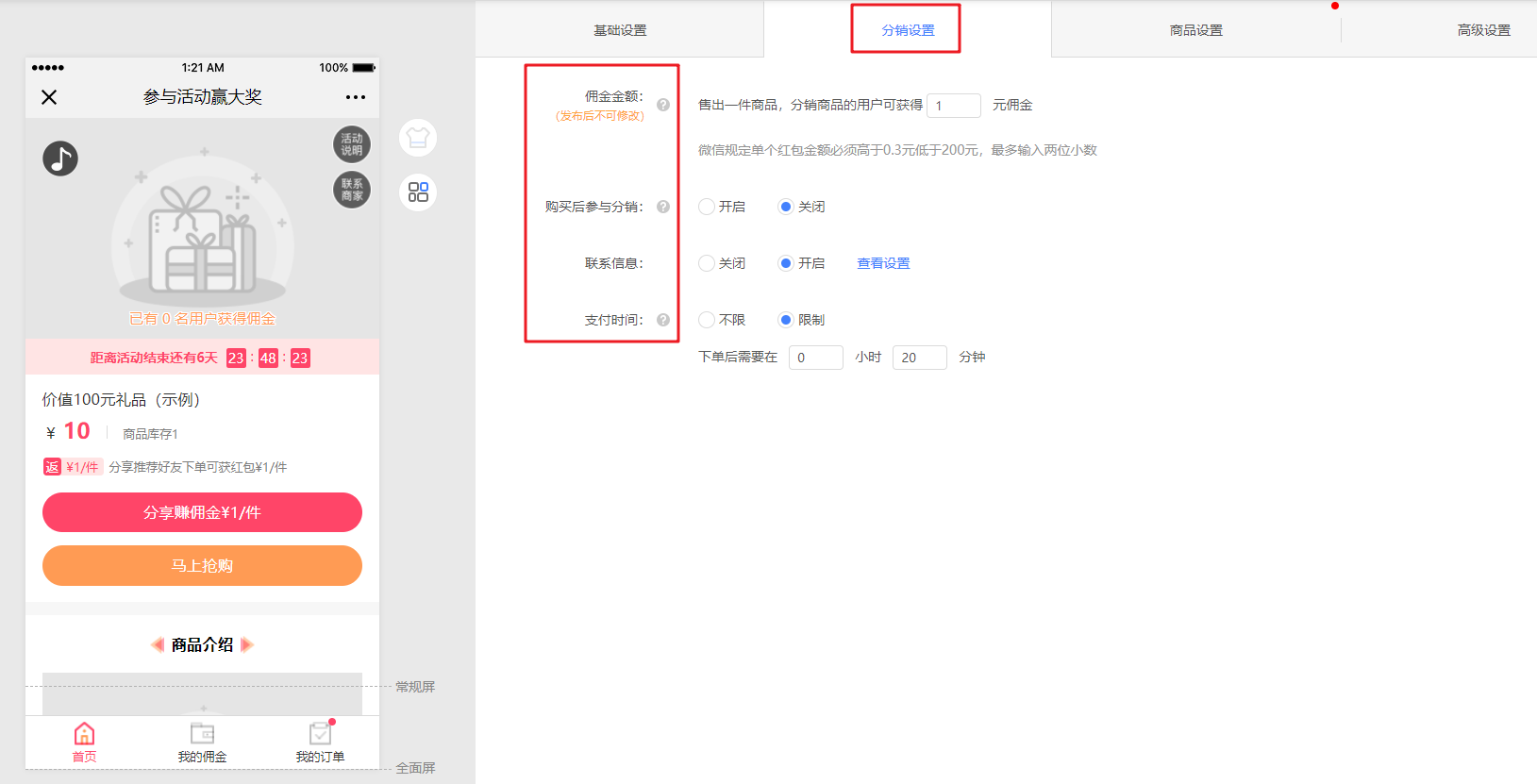
Task: Click the 小时 hours input field
Action: 816,358
